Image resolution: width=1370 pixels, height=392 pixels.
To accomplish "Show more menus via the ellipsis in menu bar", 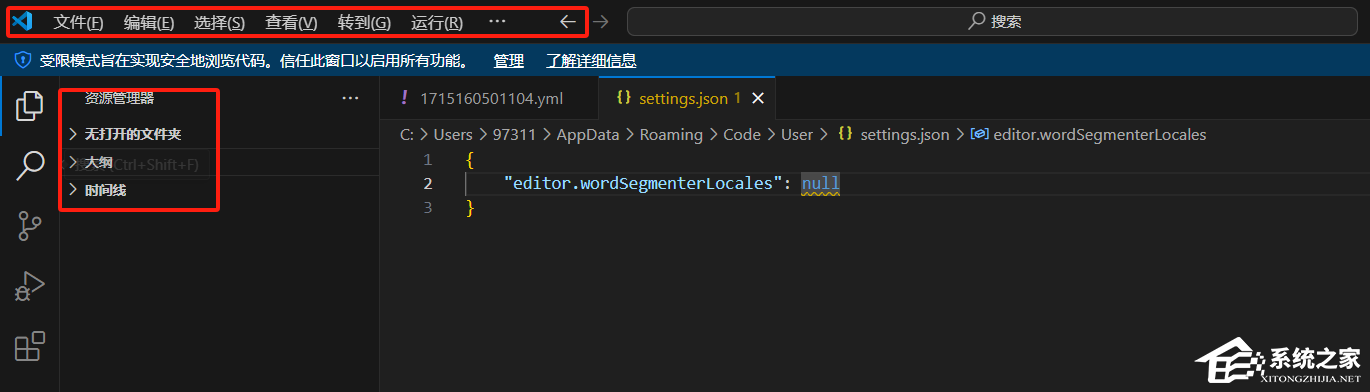I will 497,21.
